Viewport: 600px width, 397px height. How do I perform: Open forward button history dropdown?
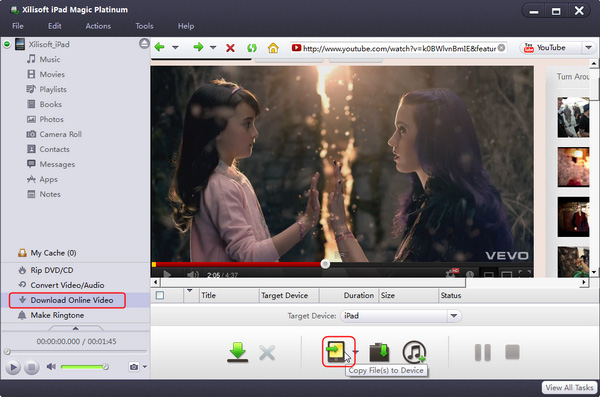pos(213,48)
